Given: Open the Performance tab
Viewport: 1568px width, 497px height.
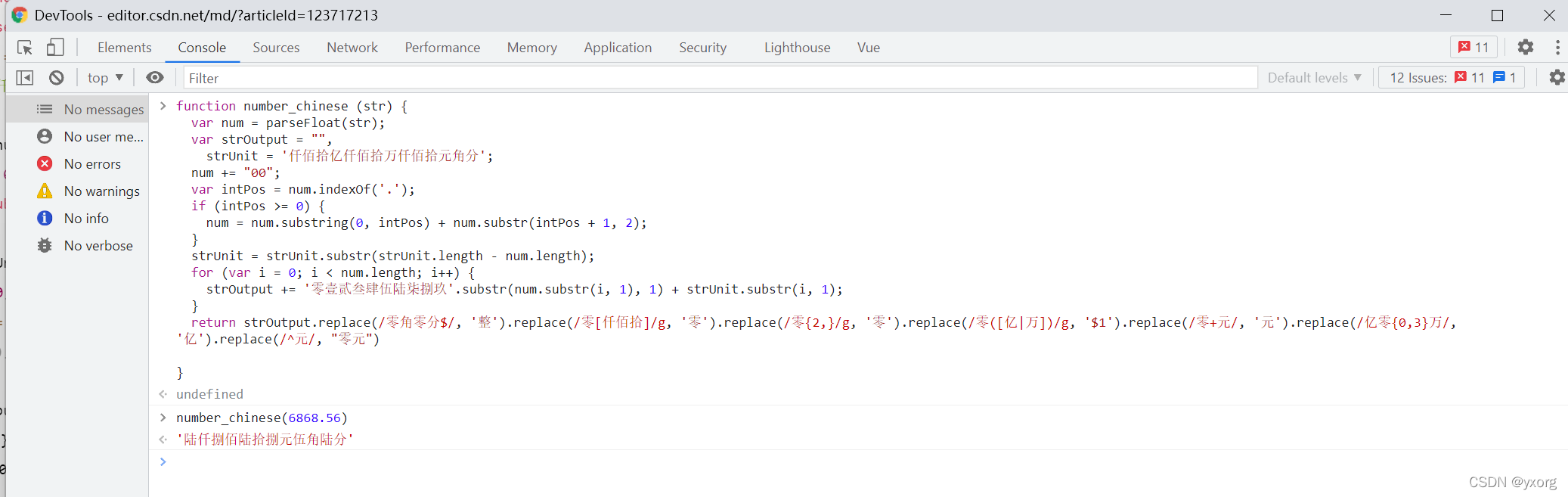Looking at the screenshot, I should pyautogui.click(x=442, y=48).
